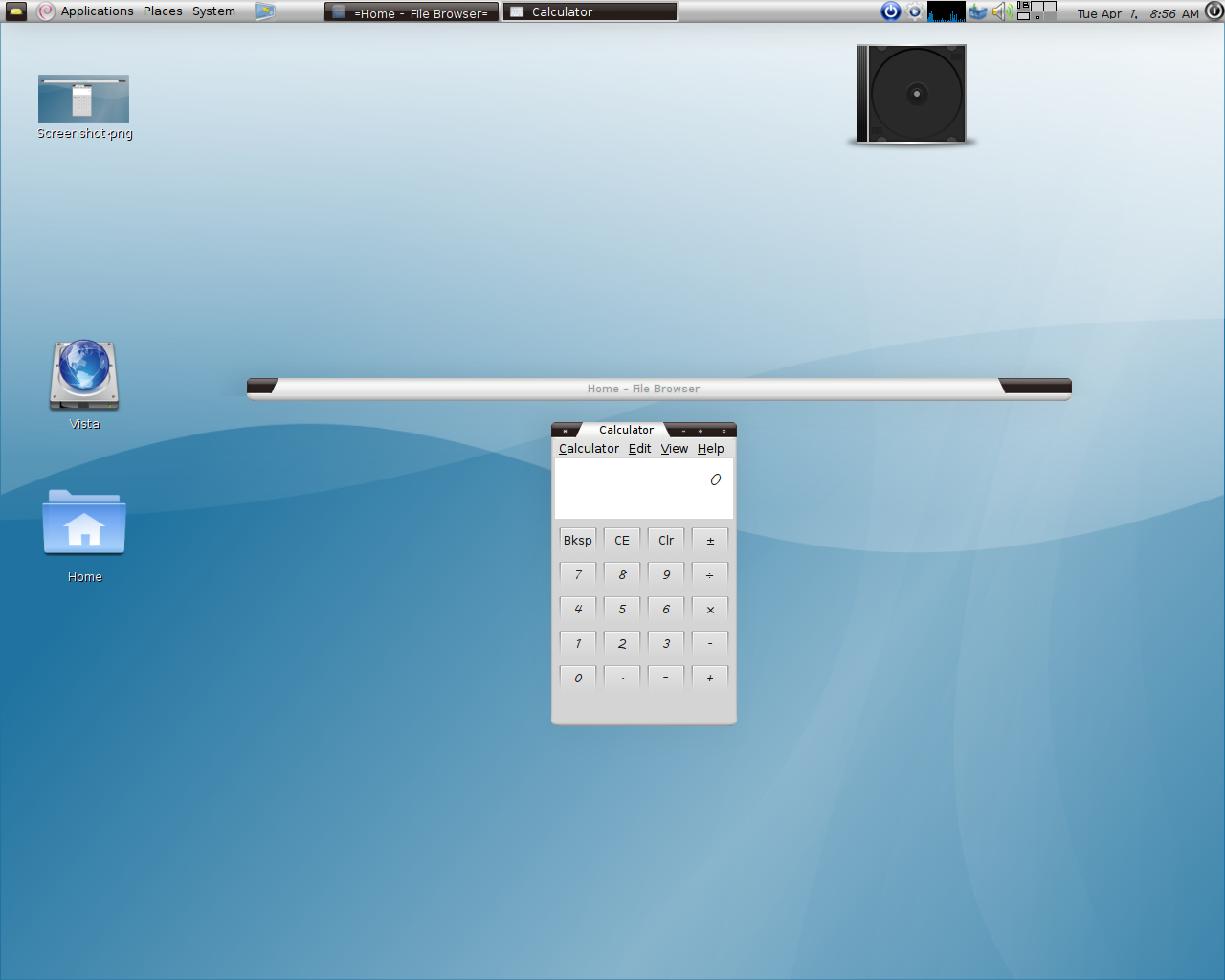Open the System menu

pyautogui.click(x=213, y=11)
